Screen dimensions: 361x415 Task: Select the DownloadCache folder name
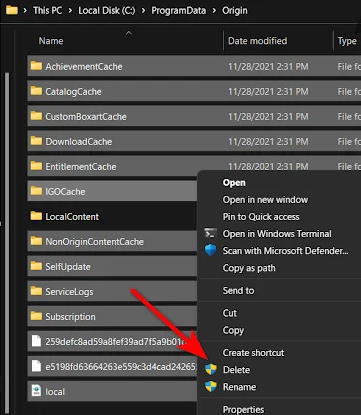79,142
